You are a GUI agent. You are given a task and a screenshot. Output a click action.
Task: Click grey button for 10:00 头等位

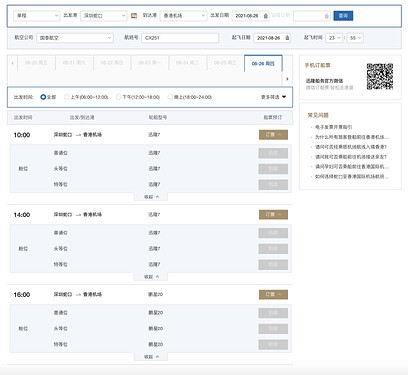click(x=273, y=169)
